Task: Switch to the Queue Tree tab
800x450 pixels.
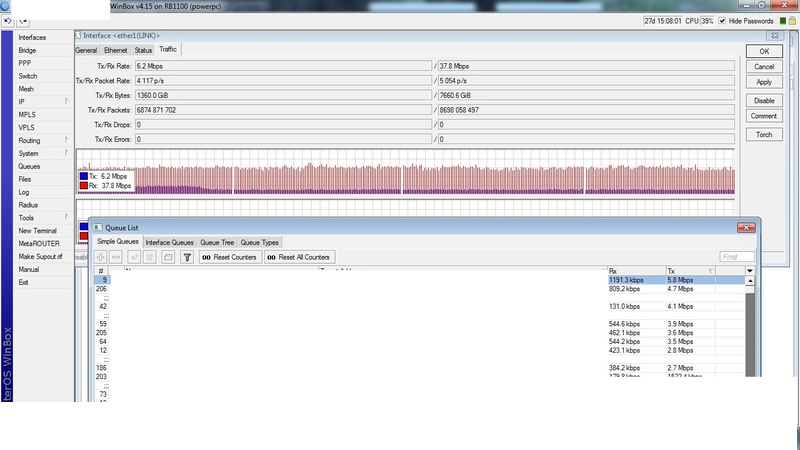Action: (x=217, y=242)
